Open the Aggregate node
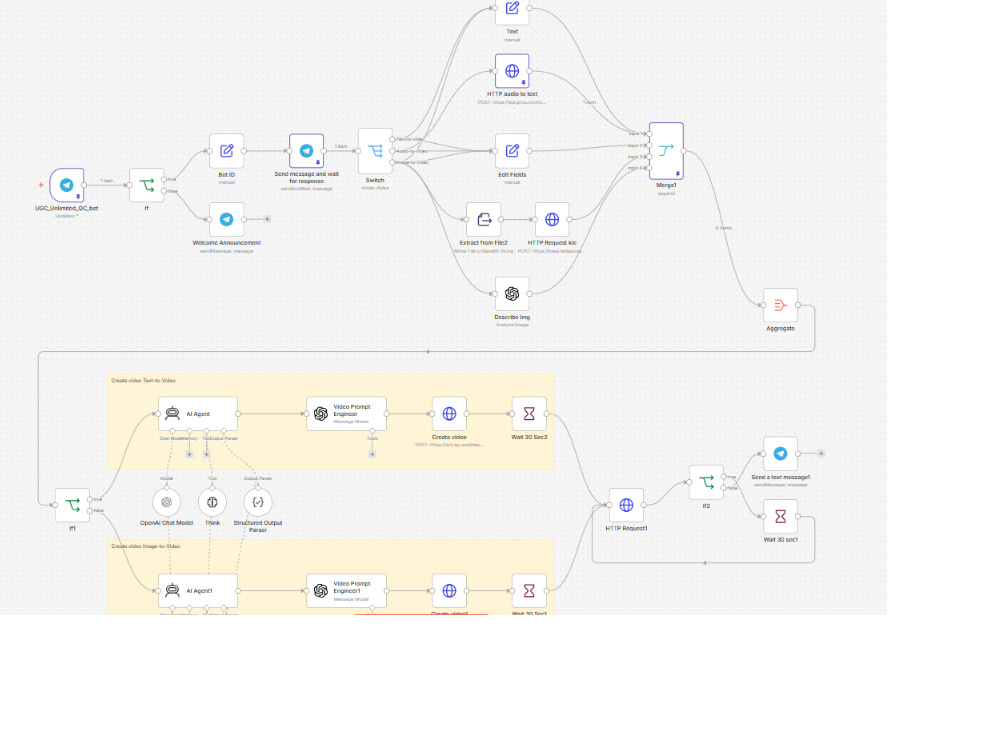 780,305
